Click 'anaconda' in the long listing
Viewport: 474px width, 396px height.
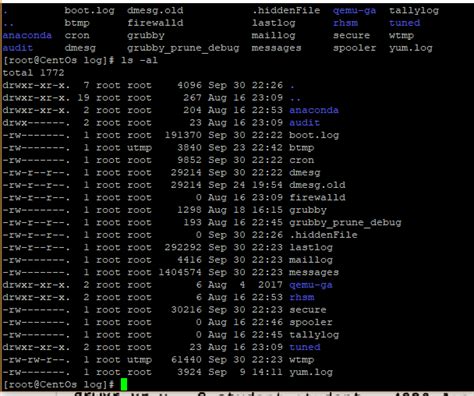tap(314, 110)
